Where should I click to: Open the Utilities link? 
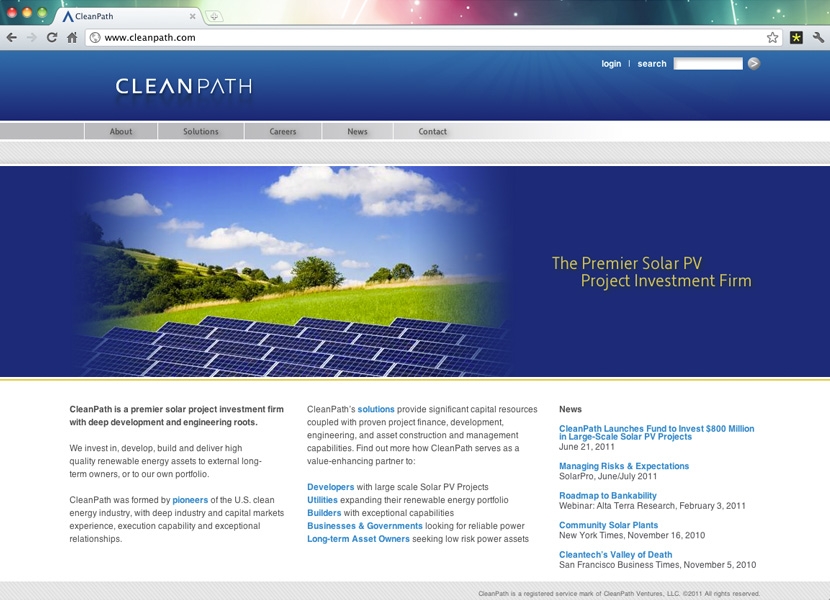[x=322, y=500]
